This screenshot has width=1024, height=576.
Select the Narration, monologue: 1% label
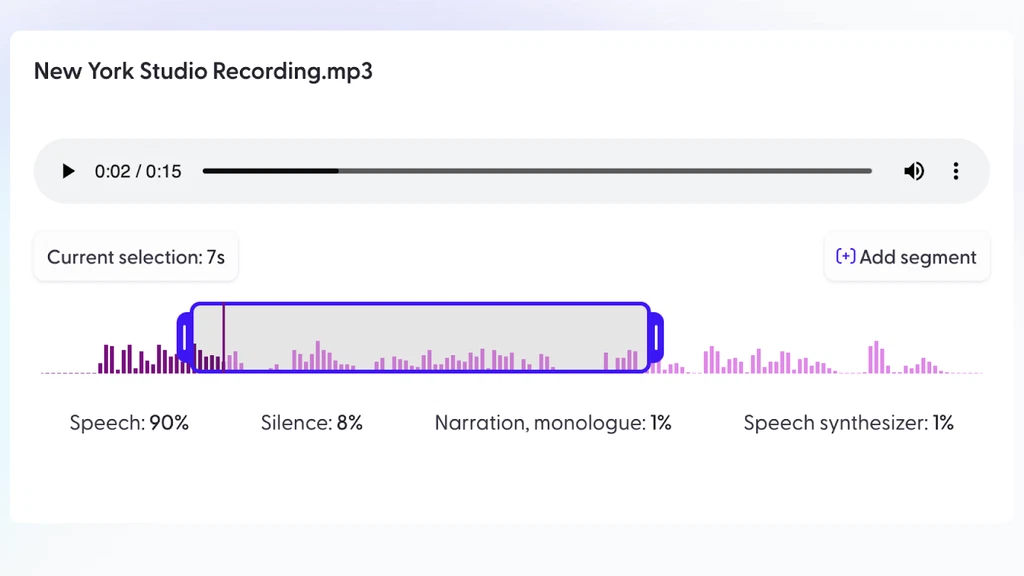tap(552, 423)
